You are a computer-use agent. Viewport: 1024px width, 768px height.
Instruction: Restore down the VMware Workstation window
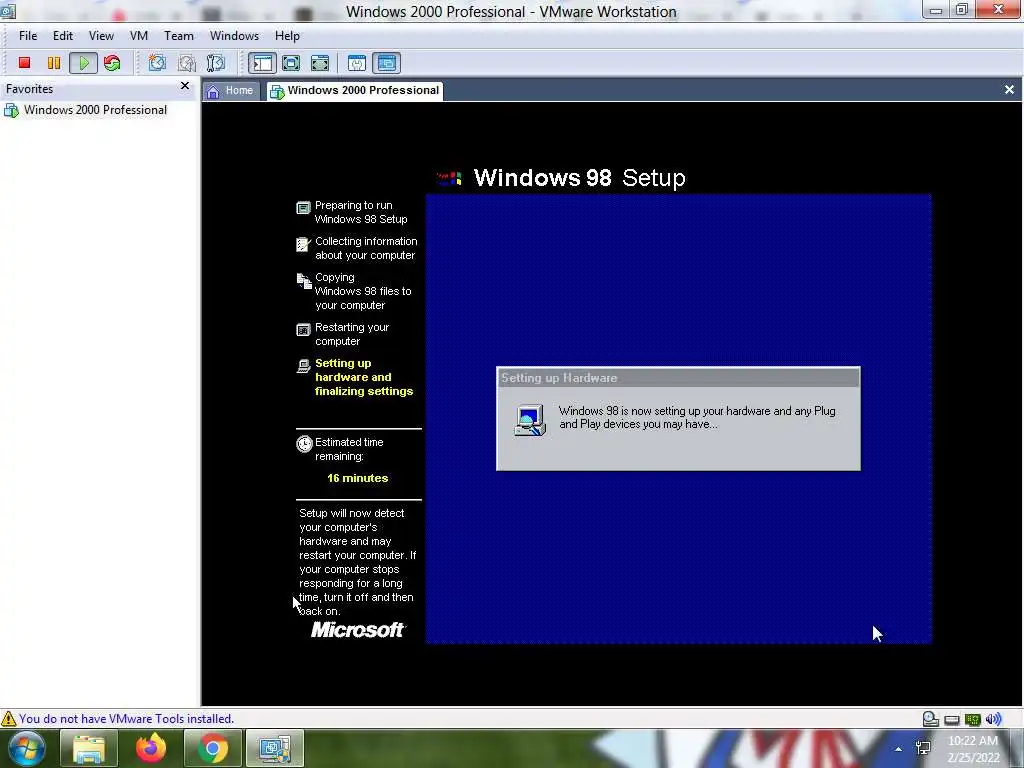point(962,10)
